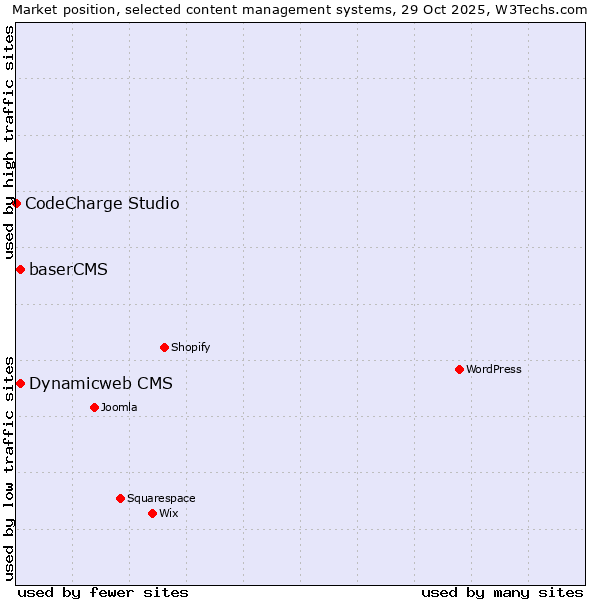Click the Dynamicweb CMS text label

(x=100, y=384)
